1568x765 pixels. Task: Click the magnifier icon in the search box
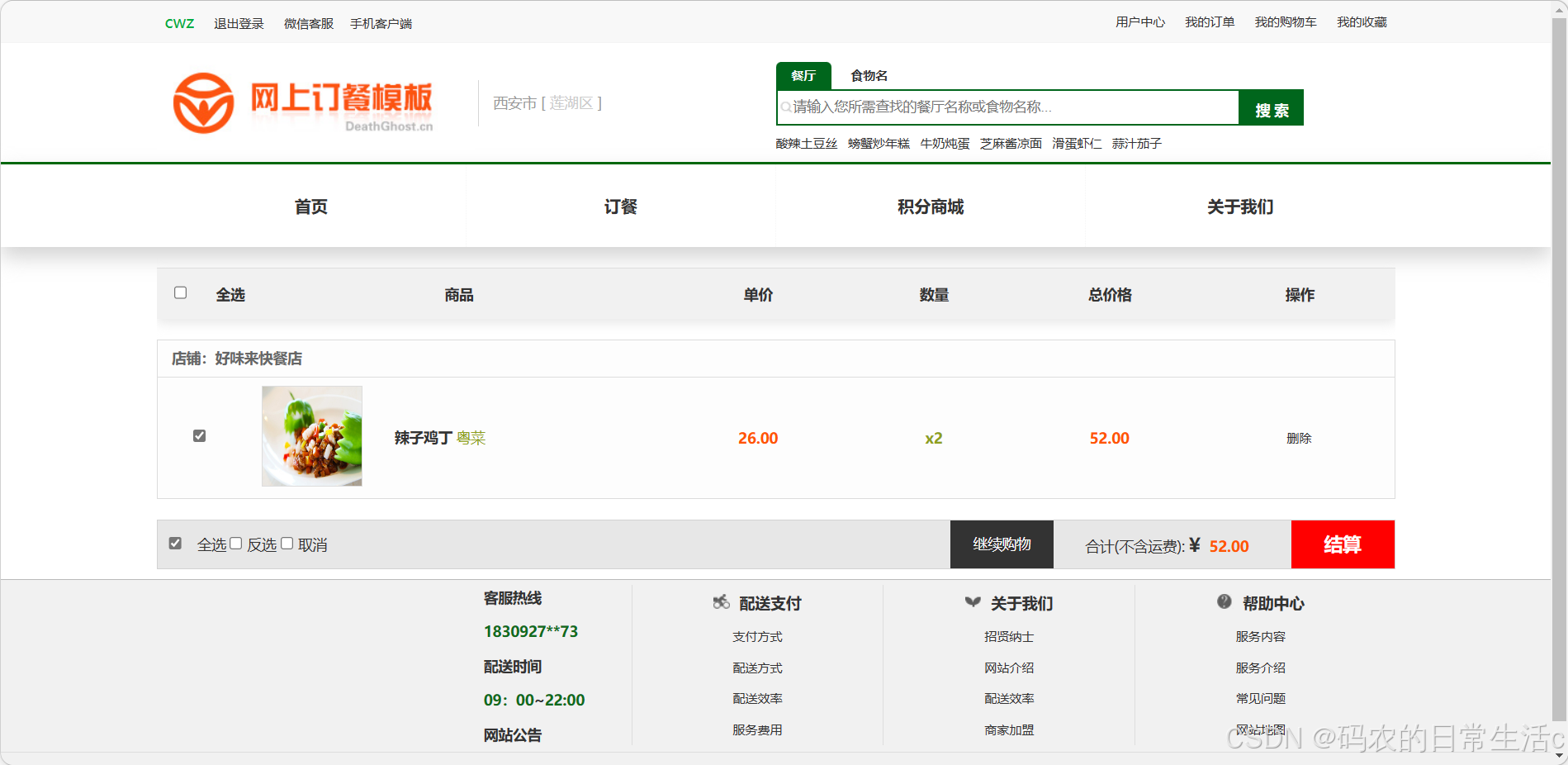(785, 107)
